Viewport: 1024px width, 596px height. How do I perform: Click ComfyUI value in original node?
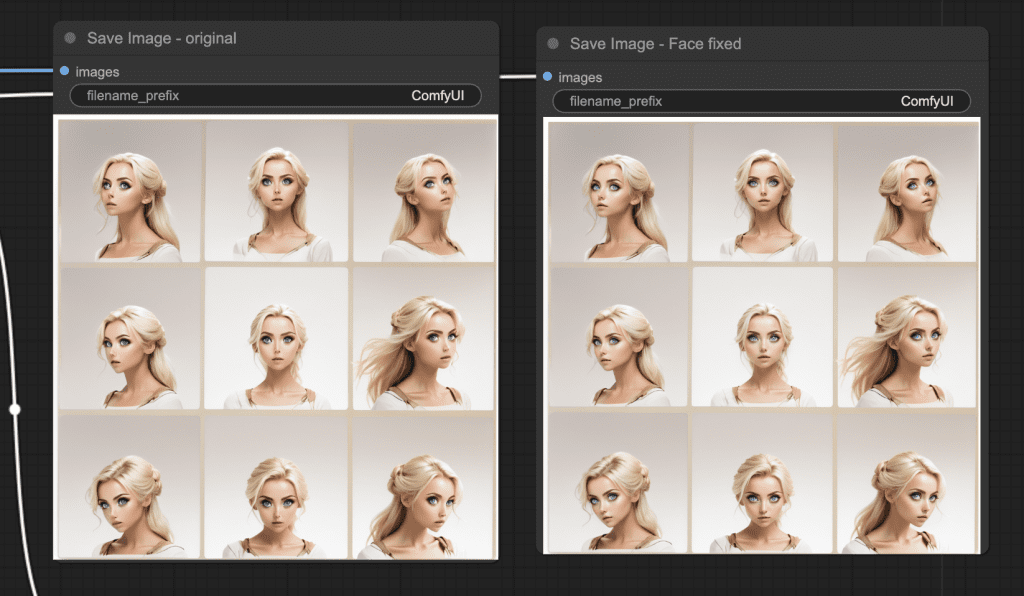[438, 95]
